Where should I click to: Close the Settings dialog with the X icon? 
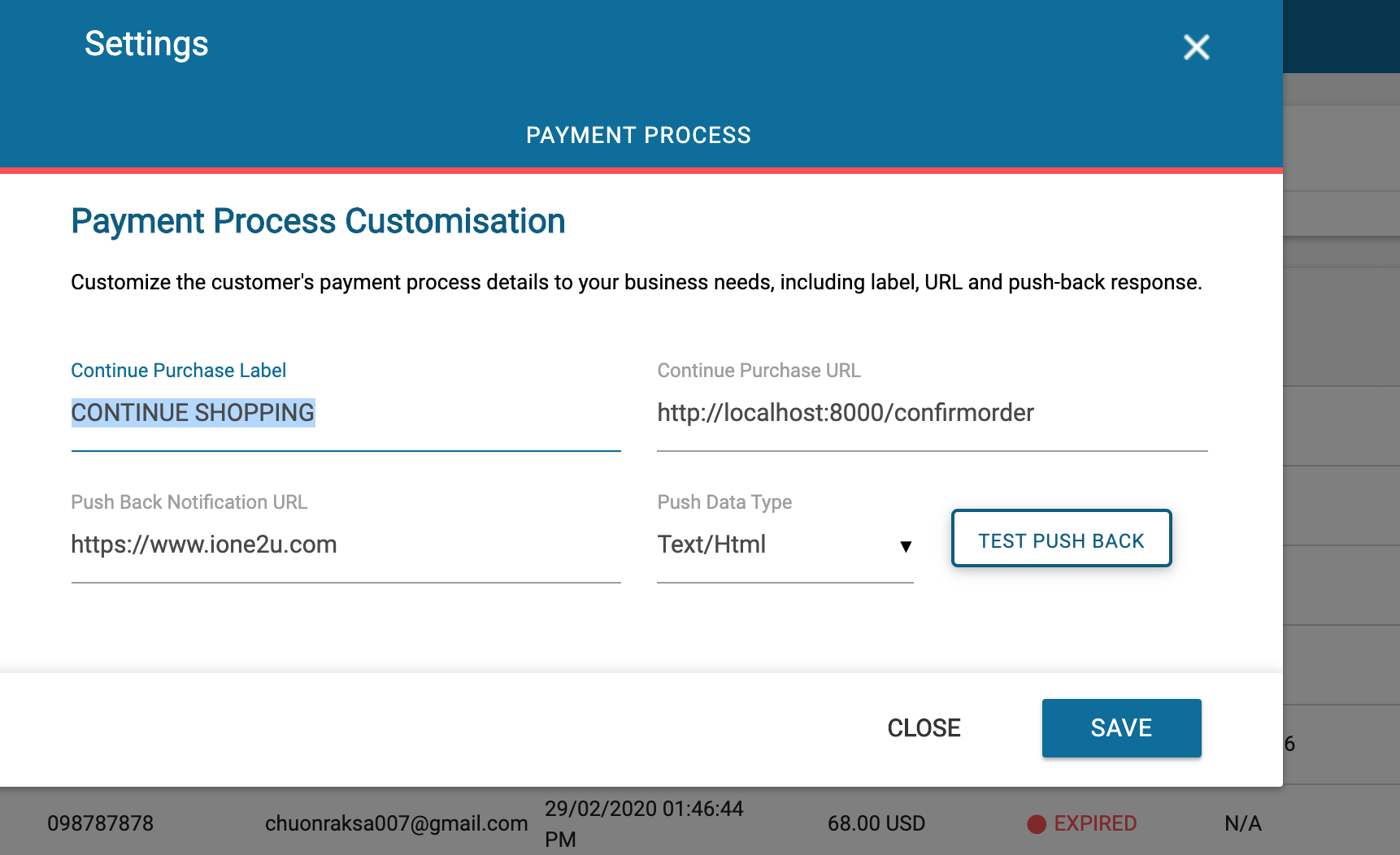1196,47
